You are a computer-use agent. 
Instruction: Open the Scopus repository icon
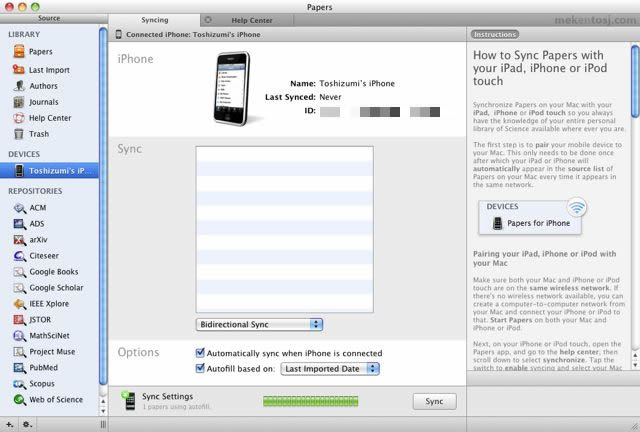20,384
